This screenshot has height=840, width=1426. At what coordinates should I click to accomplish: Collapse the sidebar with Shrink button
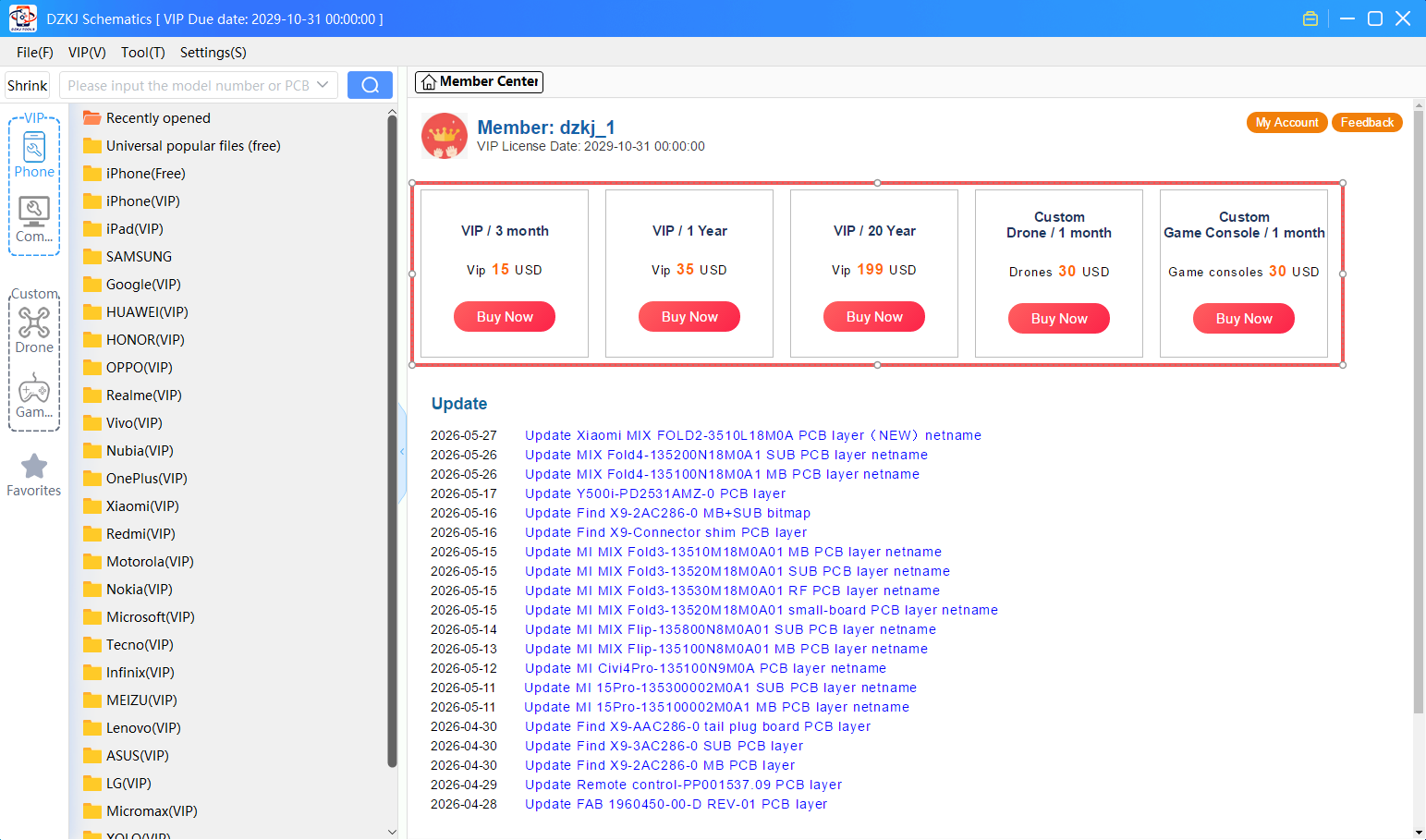pyautogui.click(x=27, y=85)
